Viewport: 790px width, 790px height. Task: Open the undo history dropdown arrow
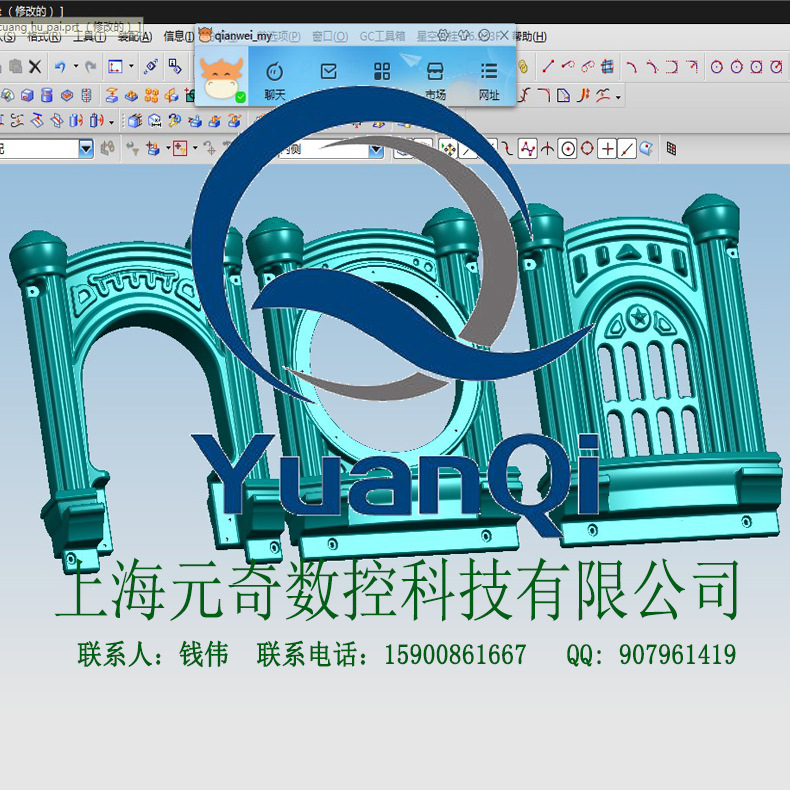click(76, 66)
